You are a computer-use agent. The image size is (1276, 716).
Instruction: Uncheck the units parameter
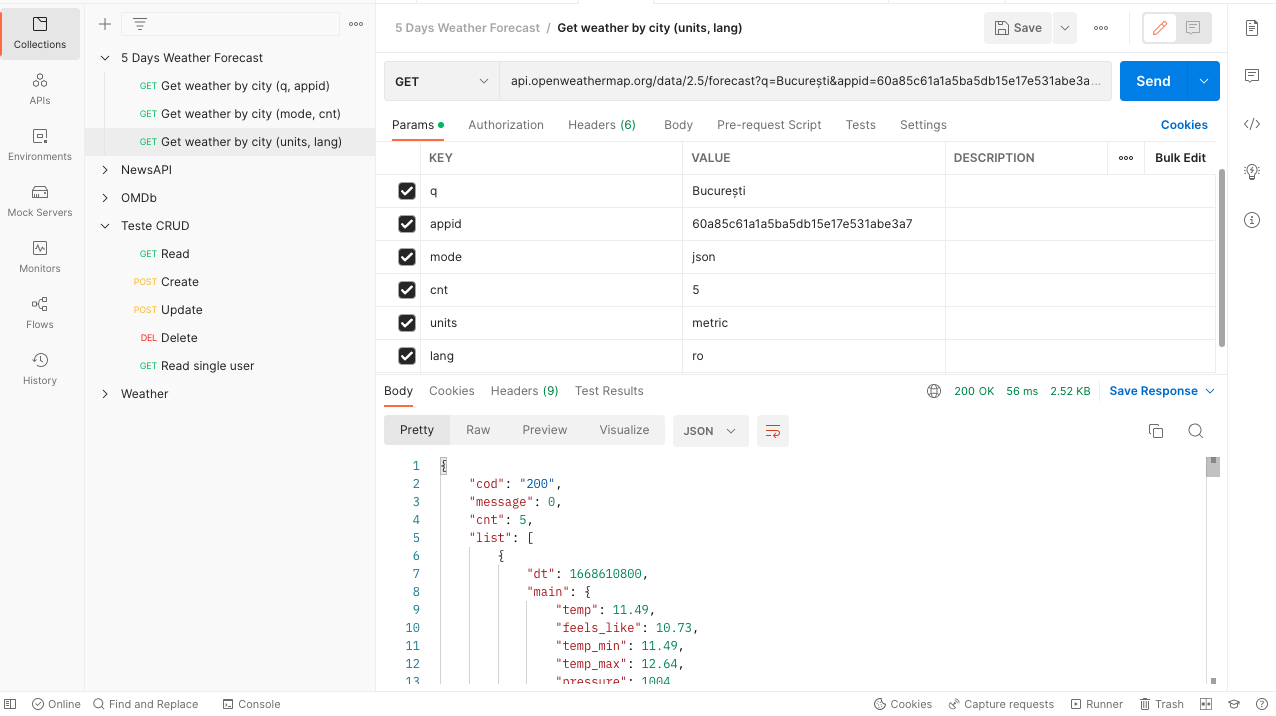(406, 322)
